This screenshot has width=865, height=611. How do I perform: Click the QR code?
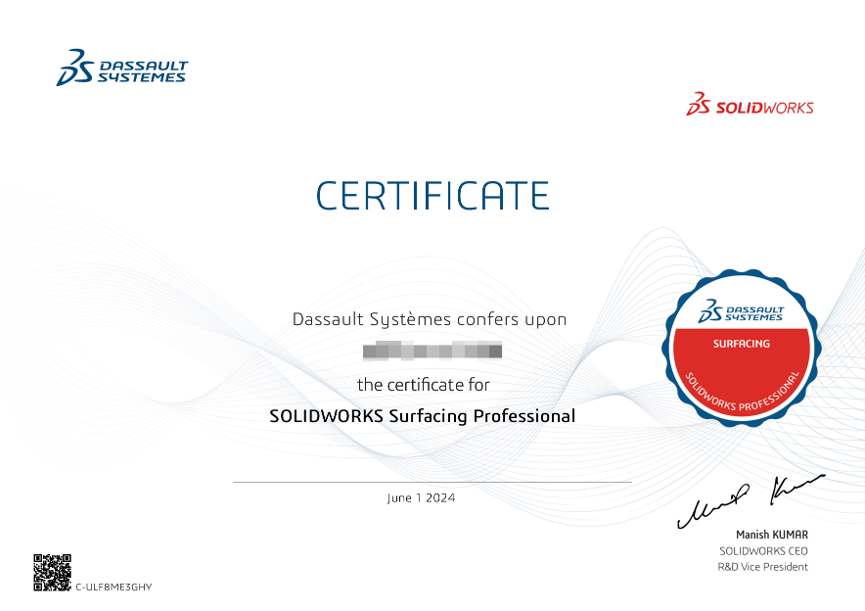(x=52, y=572)
